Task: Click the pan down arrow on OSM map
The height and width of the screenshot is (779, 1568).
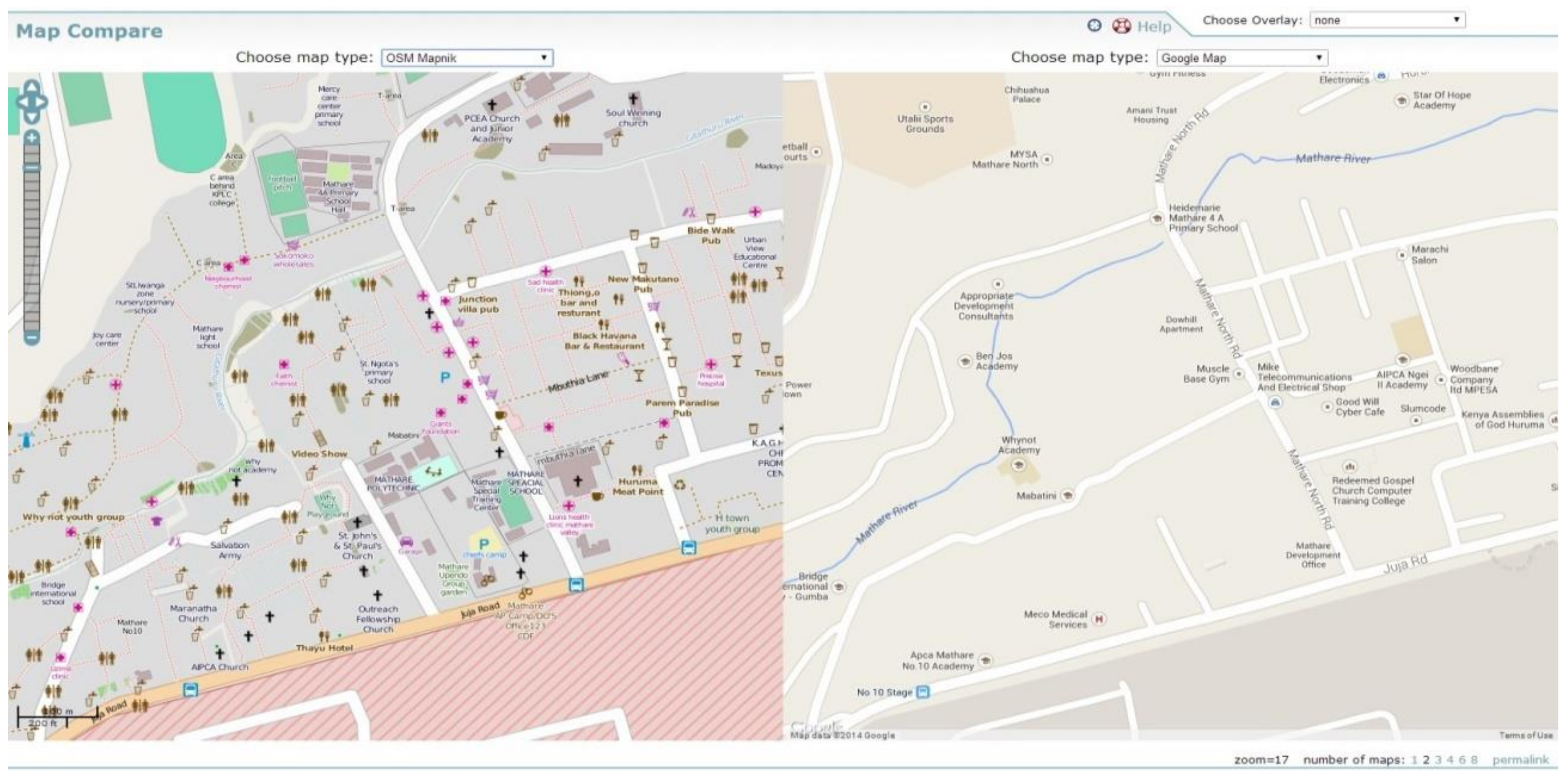Action: coord(31,116)
